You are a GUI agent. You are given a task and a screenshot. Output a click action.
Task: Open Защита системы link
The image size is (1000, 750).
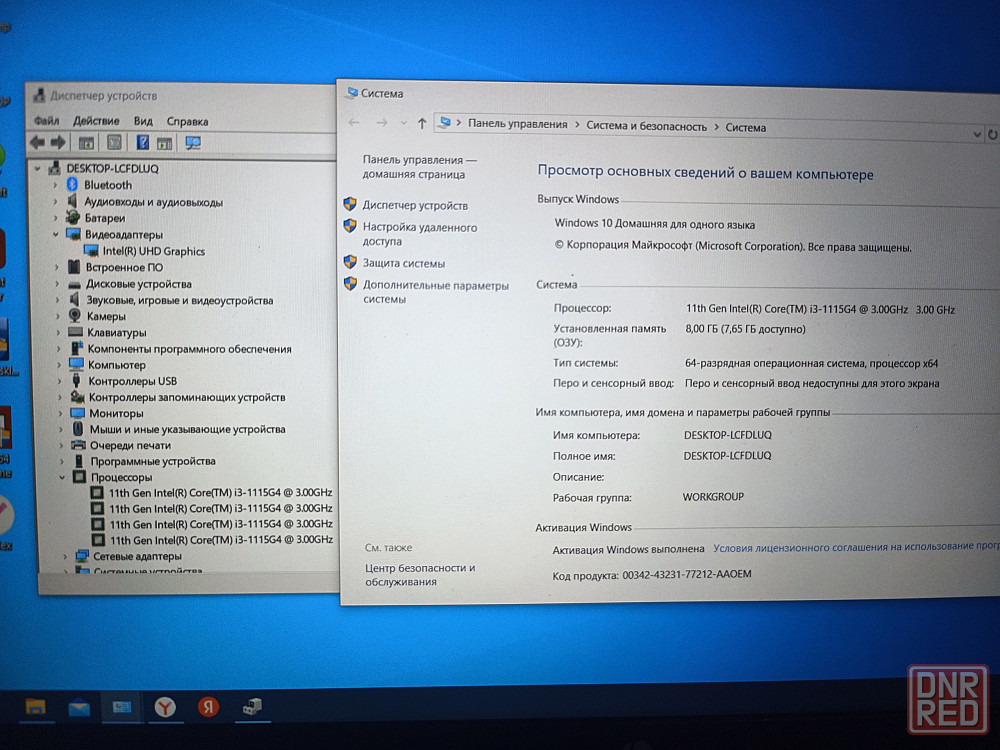[x=404, y=263]
